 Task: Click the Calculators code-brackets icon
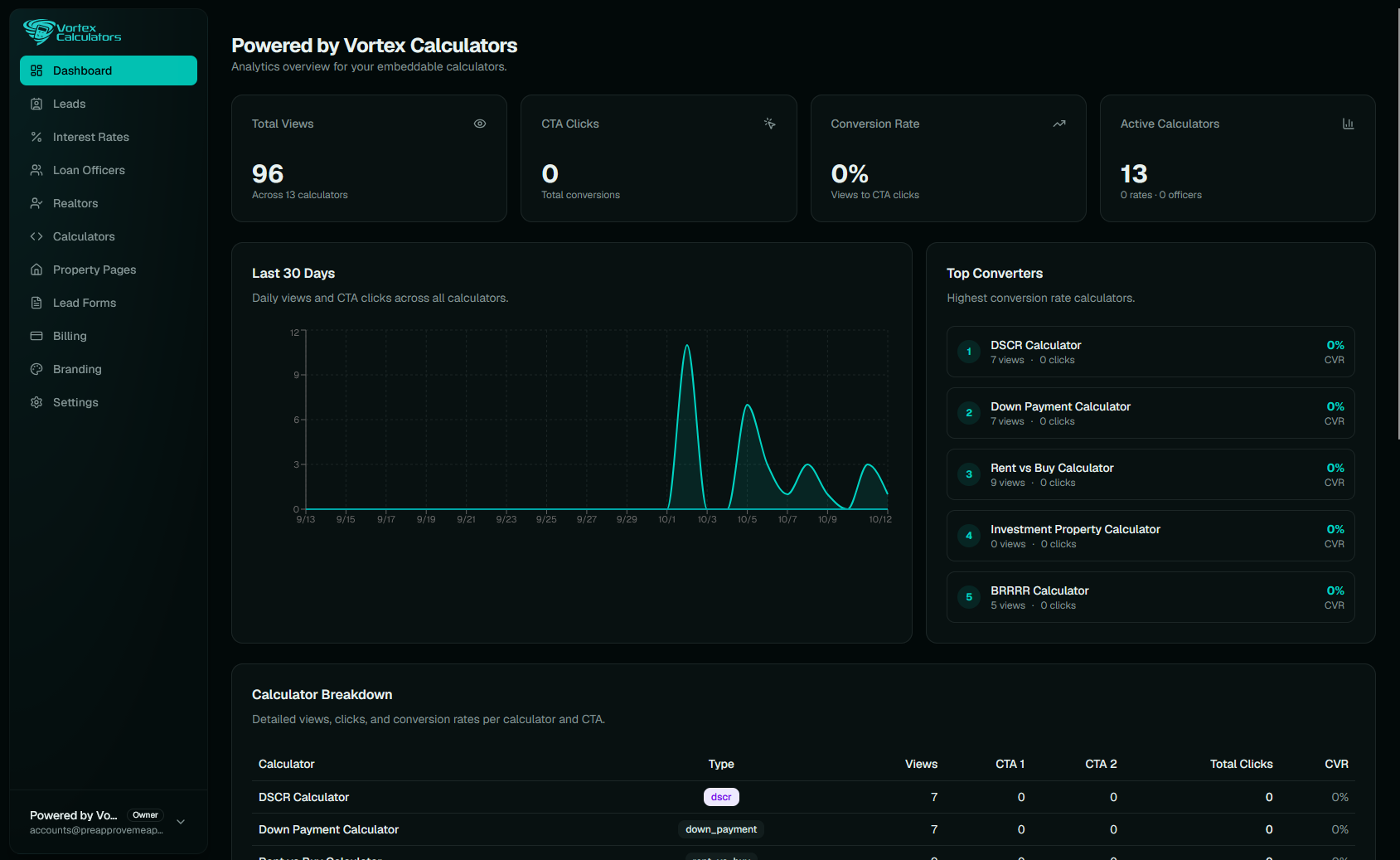pos(36,236)
